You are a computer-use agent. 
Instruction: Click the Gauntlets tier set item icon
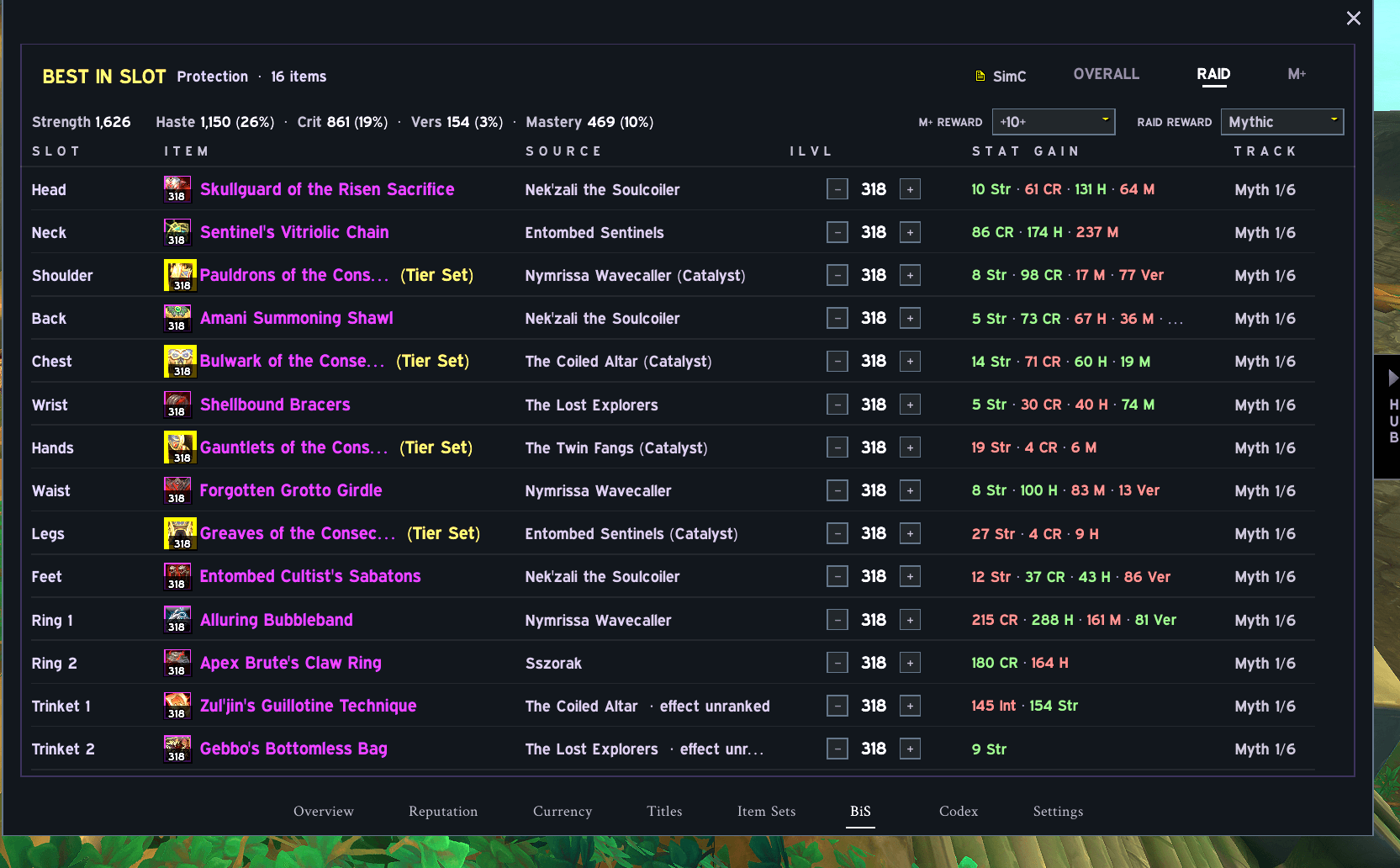180,447
